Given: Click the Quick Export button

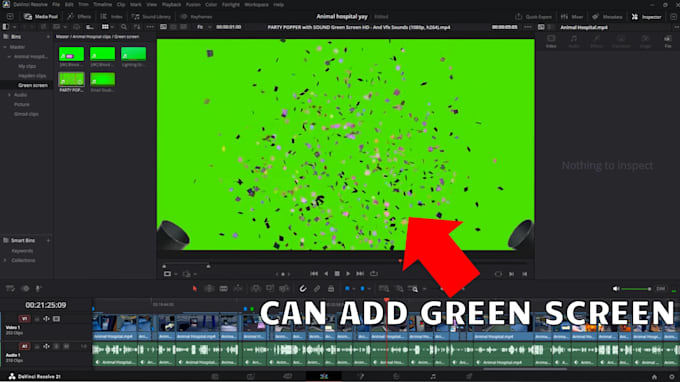Looking at the screenshot, I should [x=533, y=16].
